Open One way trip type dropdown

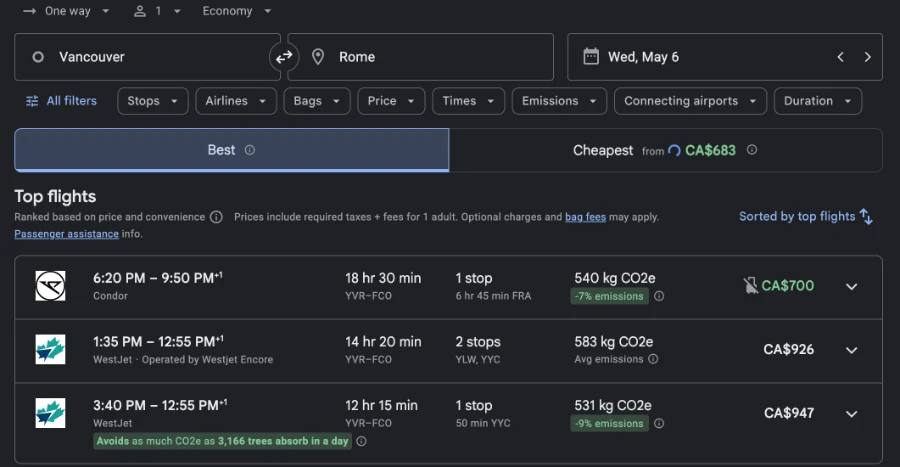(66, 11)
